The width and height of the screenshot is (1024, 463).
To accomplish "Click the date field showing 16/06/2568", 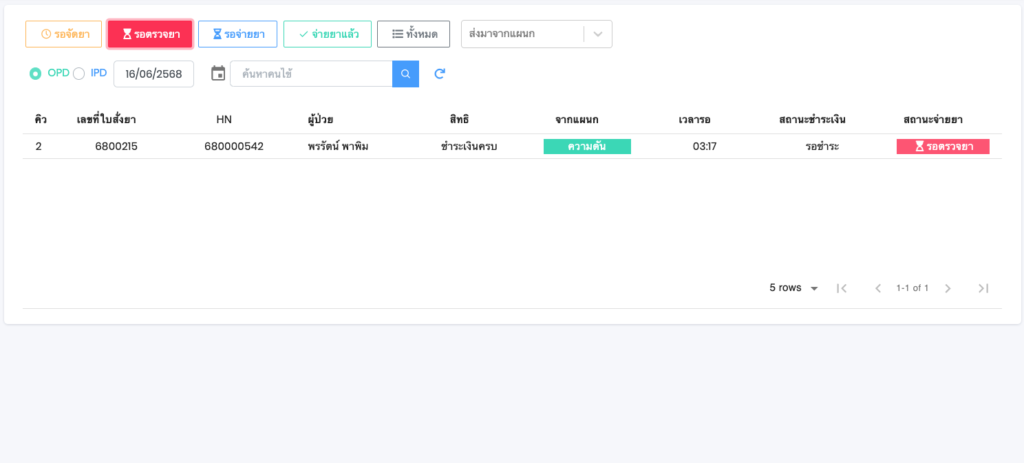I will pyautogui.click(x=154, y=74).
